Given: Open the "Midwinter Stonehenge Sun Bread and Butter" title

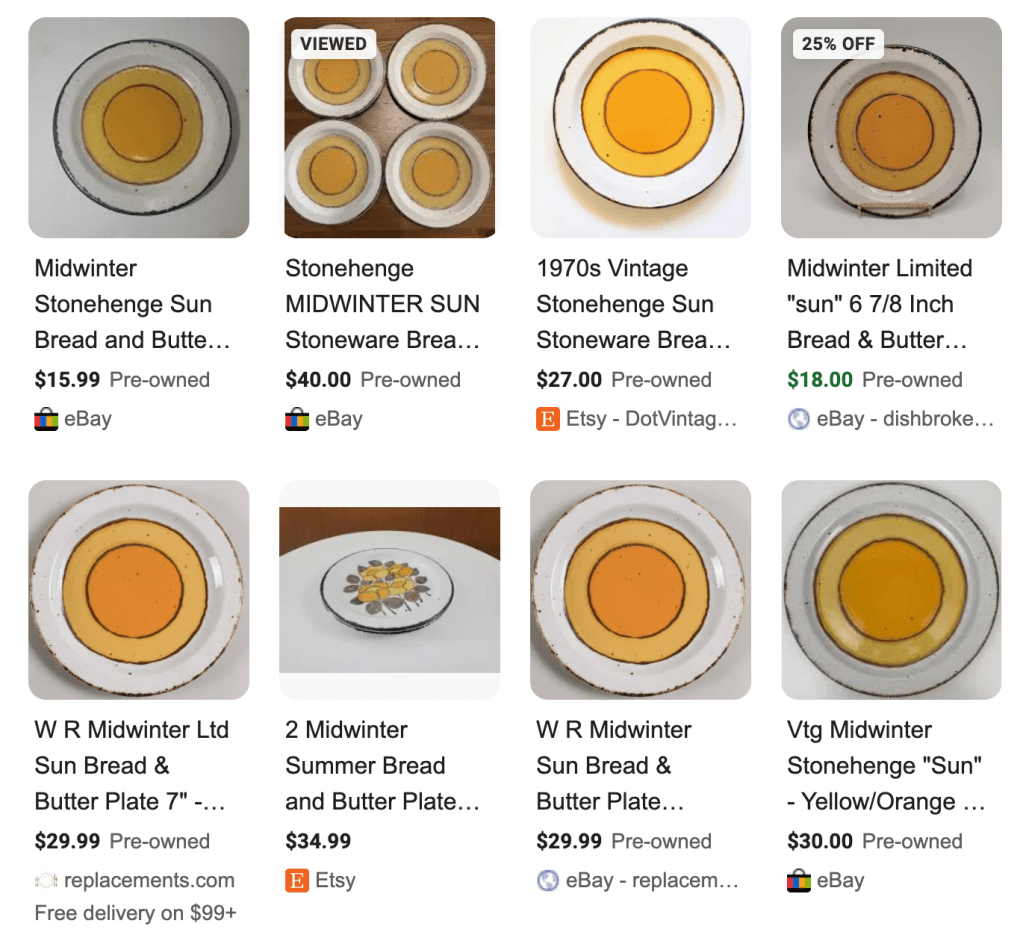Looking at the screenshot, I should point(132,304).
